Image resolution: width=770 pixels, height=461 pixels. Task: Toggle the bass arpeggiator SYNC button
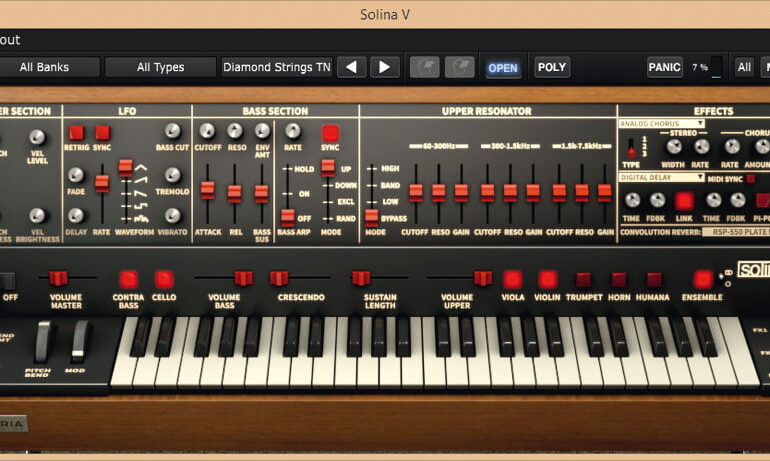[x=330, y=133]
